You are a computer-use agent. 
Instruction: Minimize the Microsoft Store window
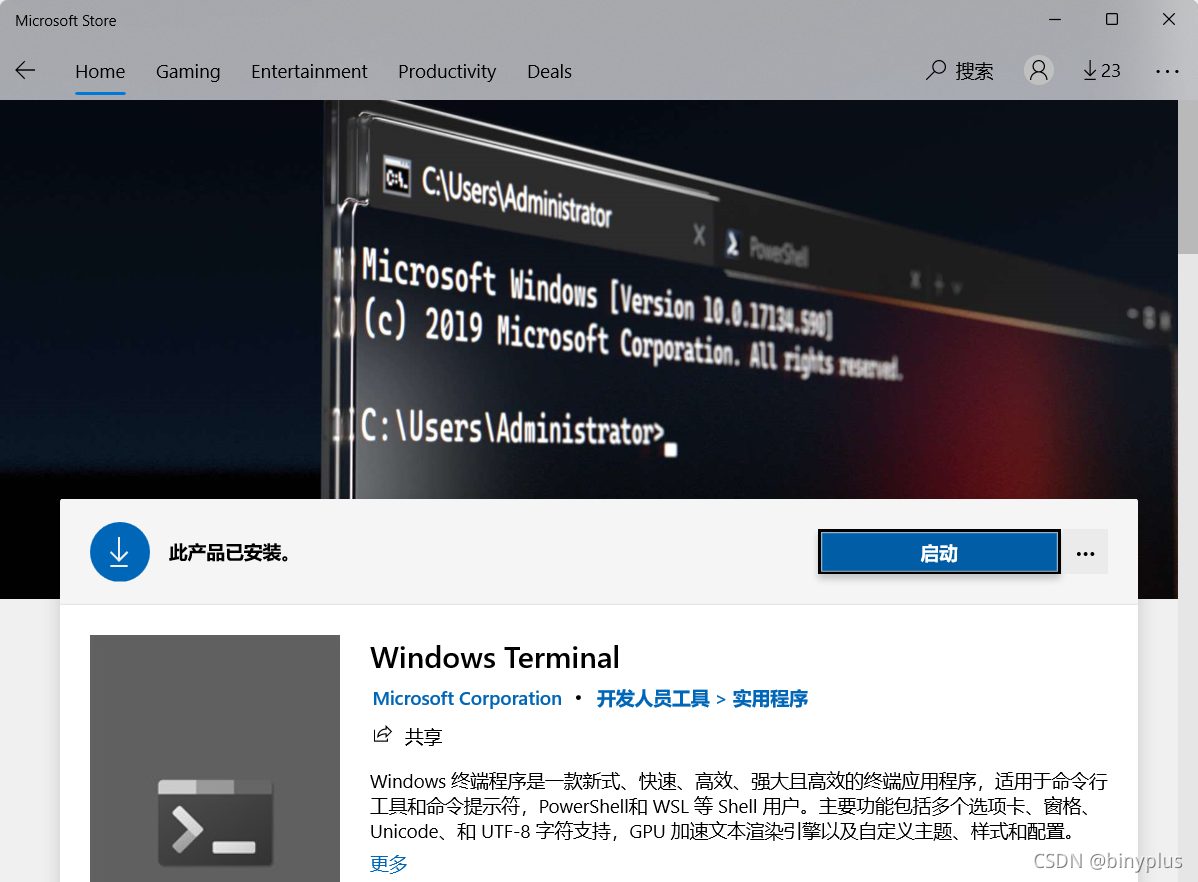point(1055,20)
